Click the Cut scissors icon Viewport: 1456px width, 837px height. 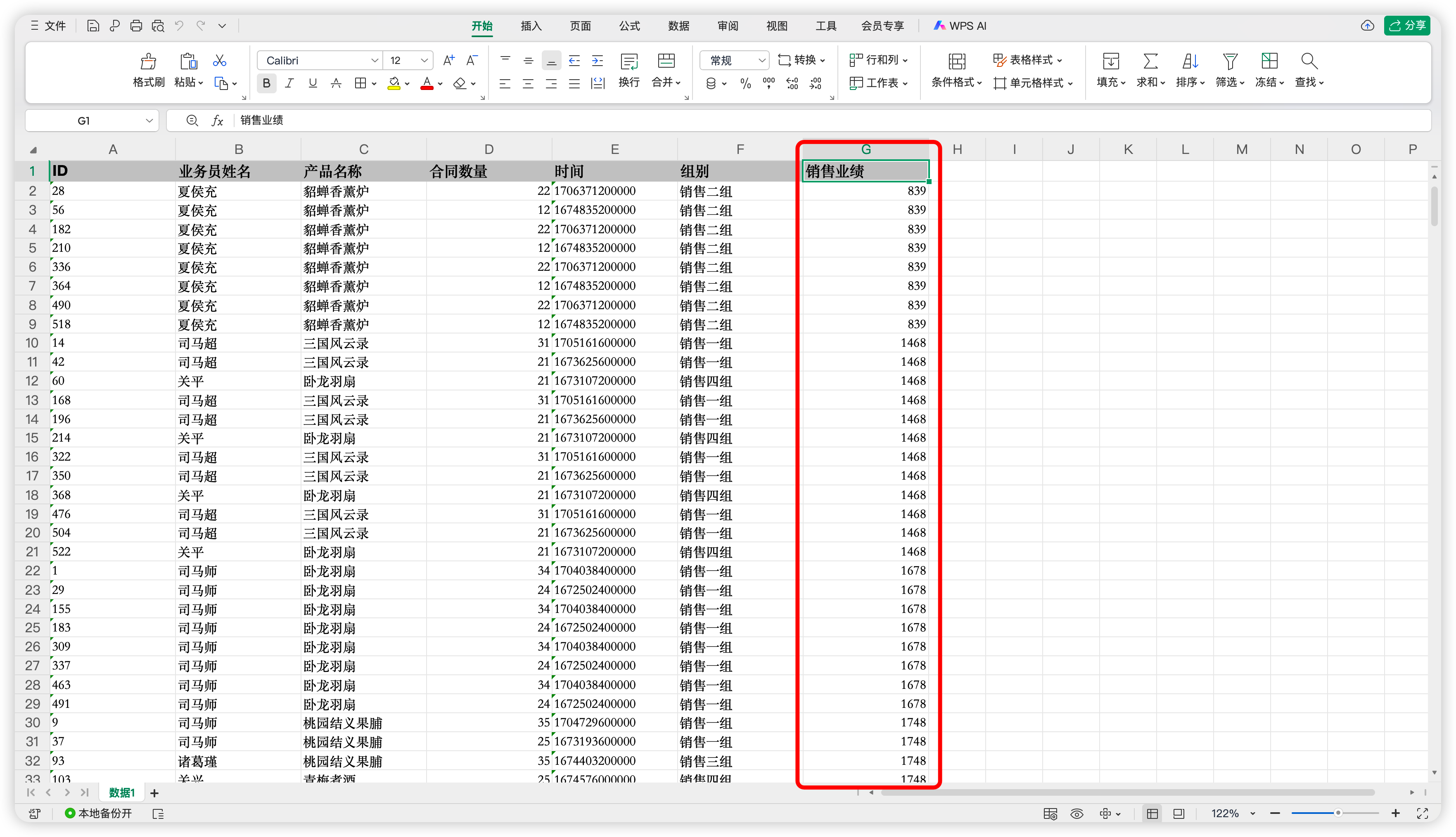tap(219, 61)
